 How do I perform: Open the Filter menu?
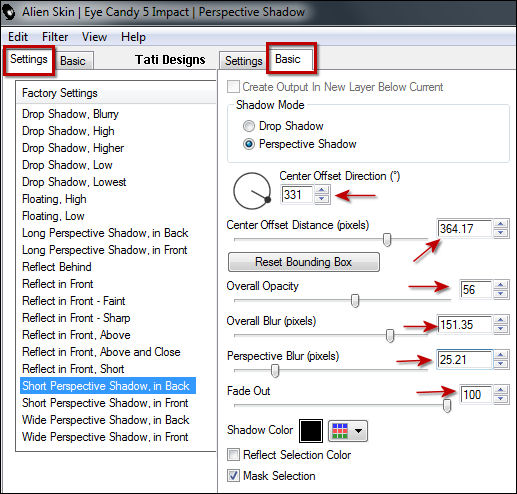pos(55,37)
